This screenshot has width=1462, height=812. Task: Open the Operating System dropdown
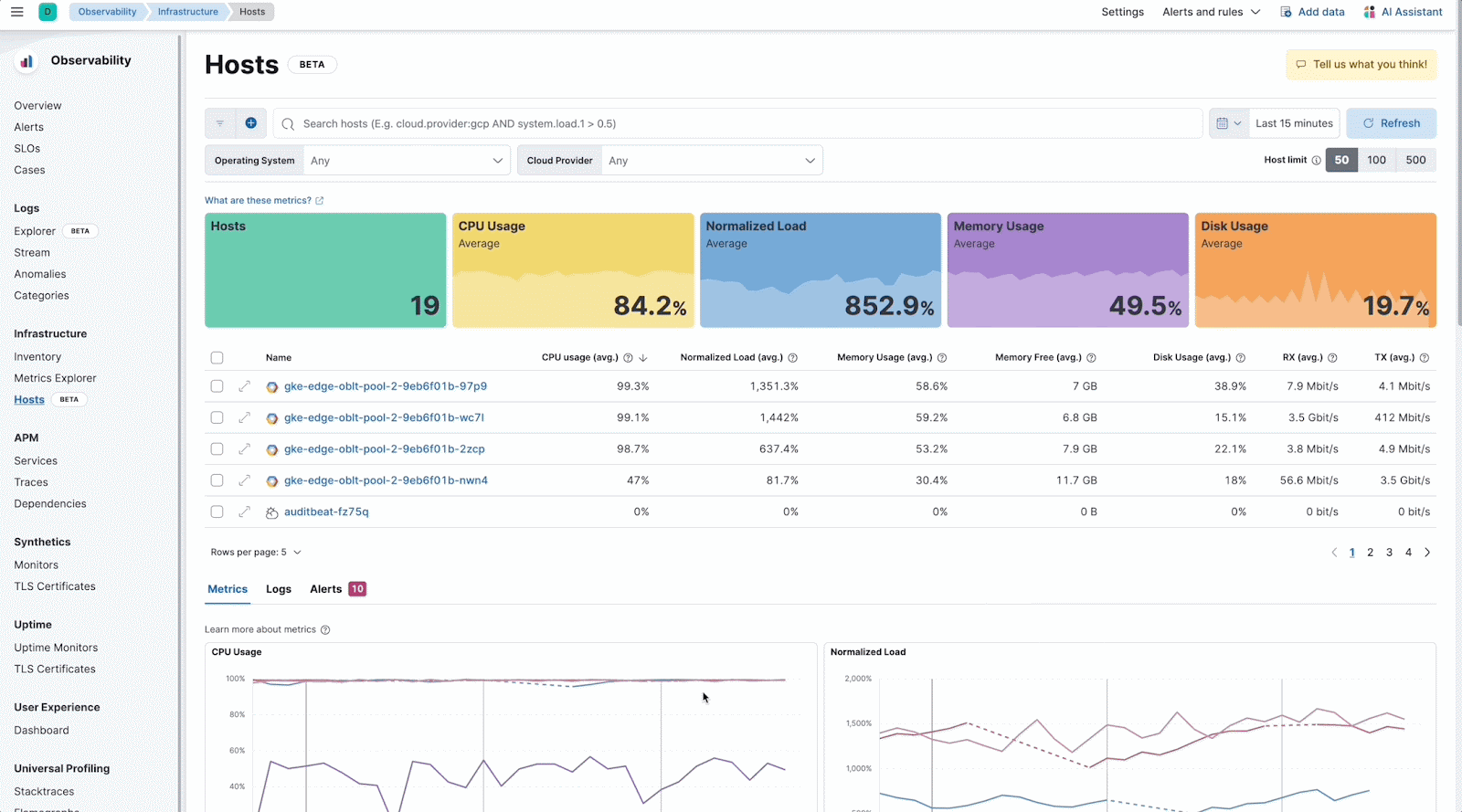(x=407, y=161)
